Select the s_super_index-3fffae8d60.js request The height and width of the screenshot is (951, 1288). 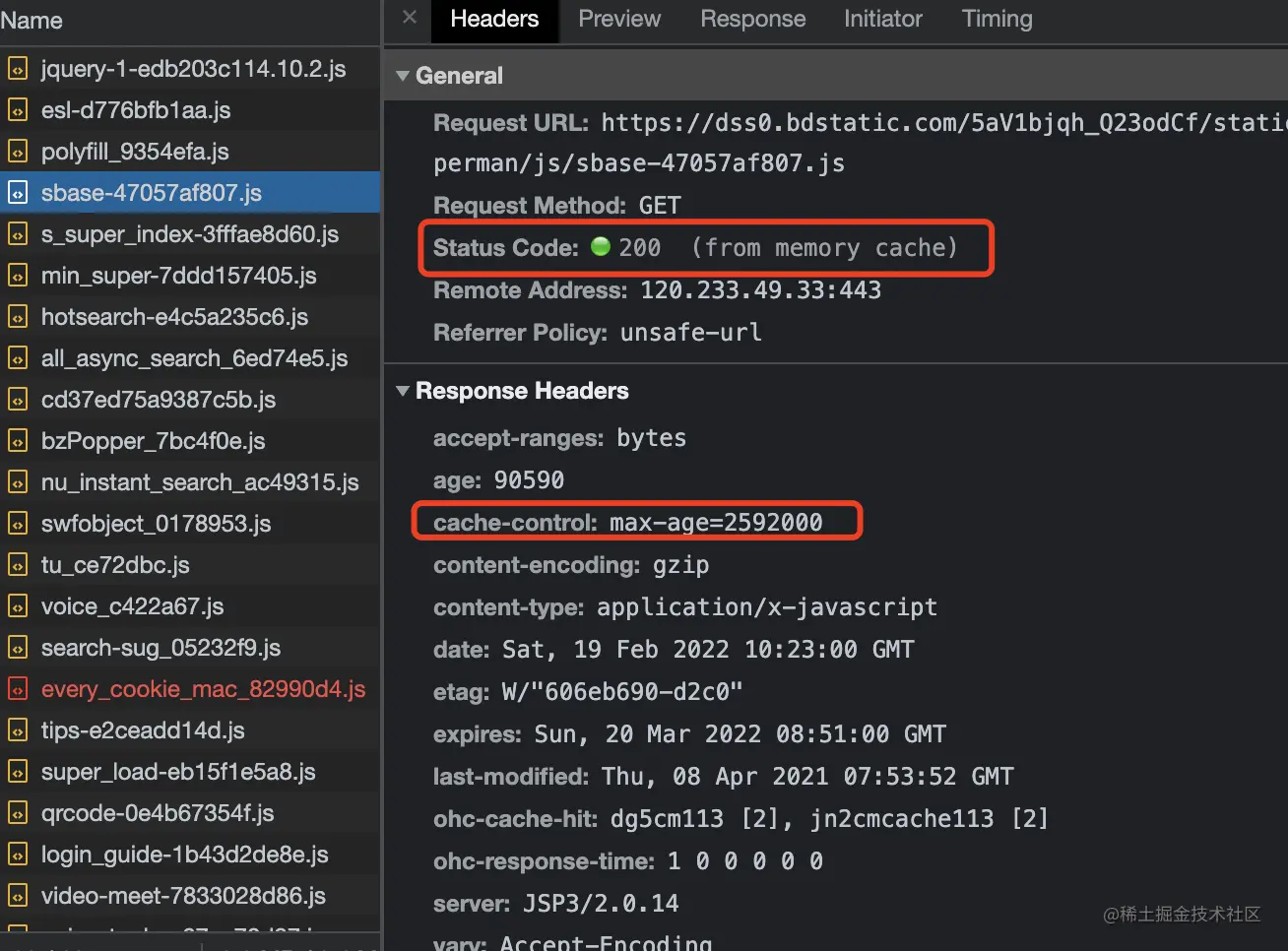coord(189,234)
